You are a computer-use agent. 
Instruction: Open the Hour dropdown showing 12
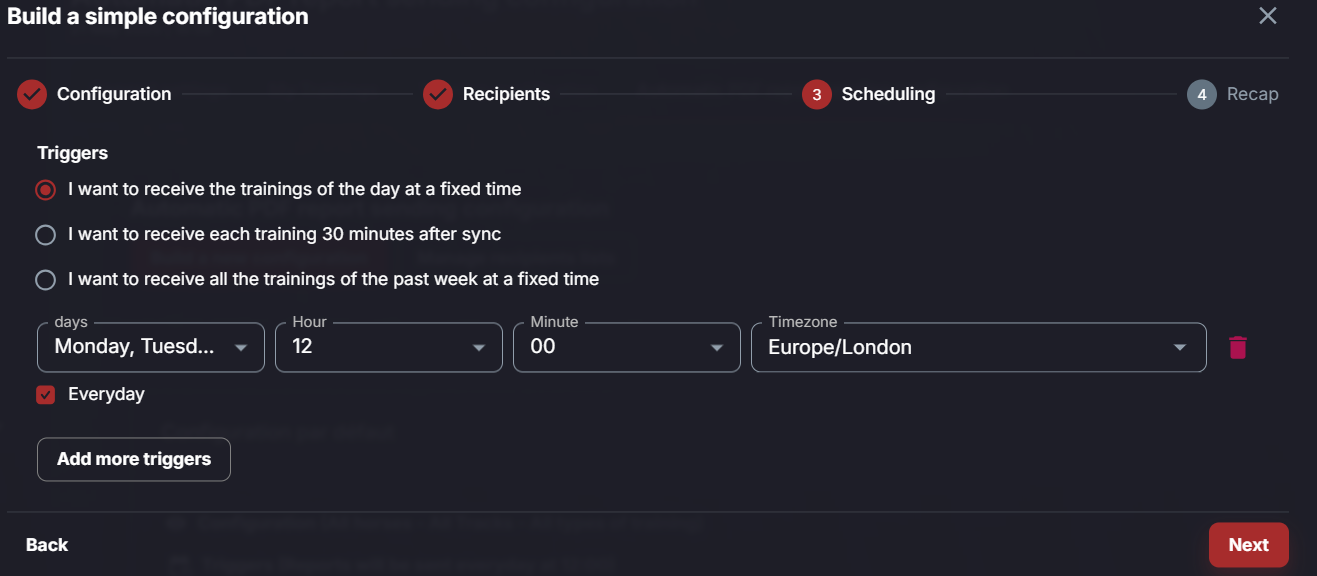(x=389, y=347)
